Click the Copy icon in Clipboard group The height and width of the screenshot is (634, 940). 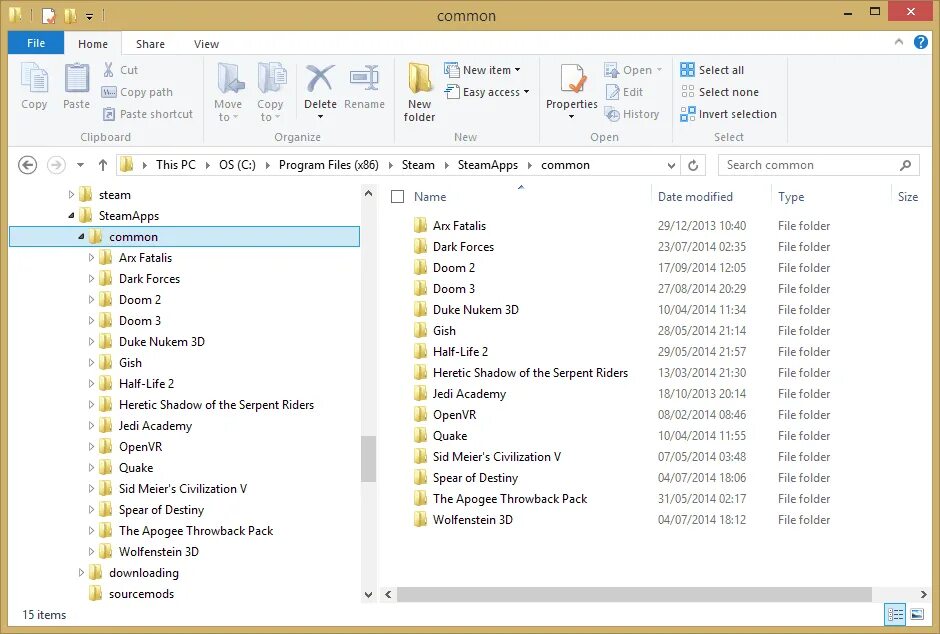[x=34, y=79]
